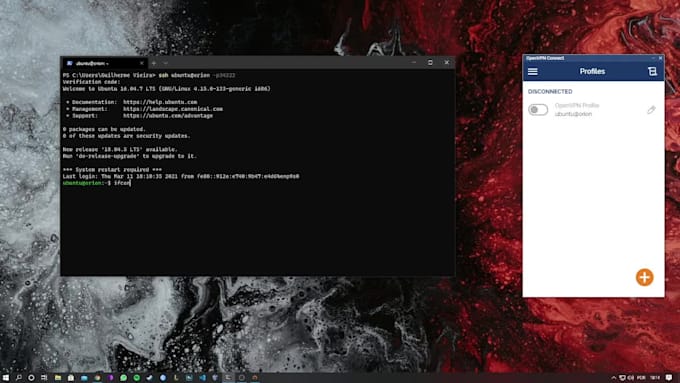Image resolution: width=680 pixels, height=383 pixels.
Task: Open Spotify icon on the taskbar
Action: [x=137, y=378]
